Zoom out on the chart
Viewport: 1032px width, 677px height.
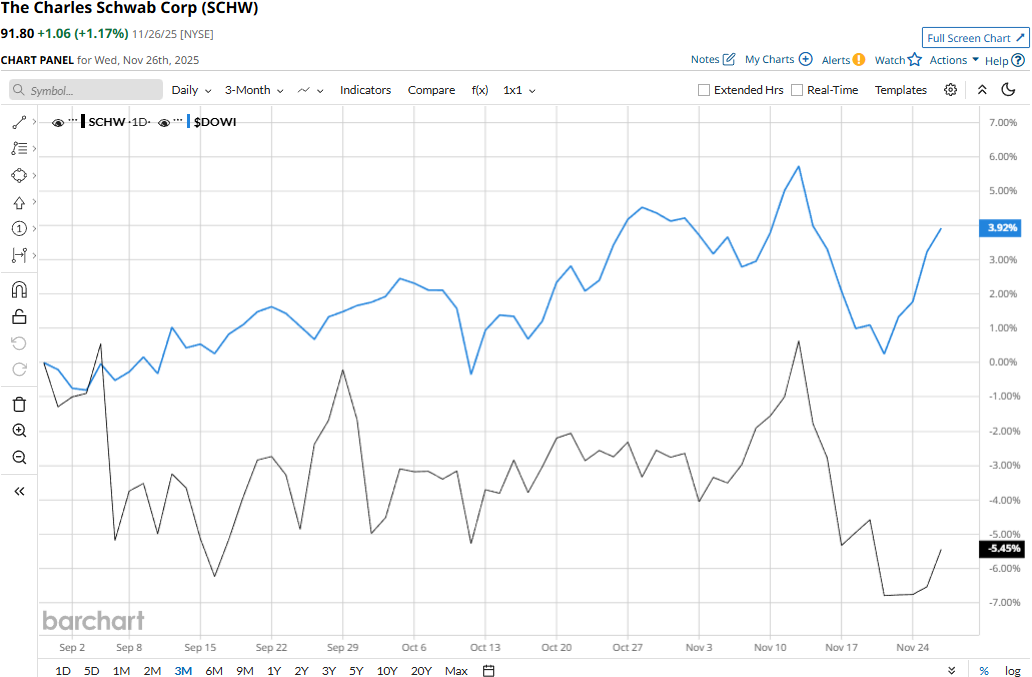coord(19,457)
